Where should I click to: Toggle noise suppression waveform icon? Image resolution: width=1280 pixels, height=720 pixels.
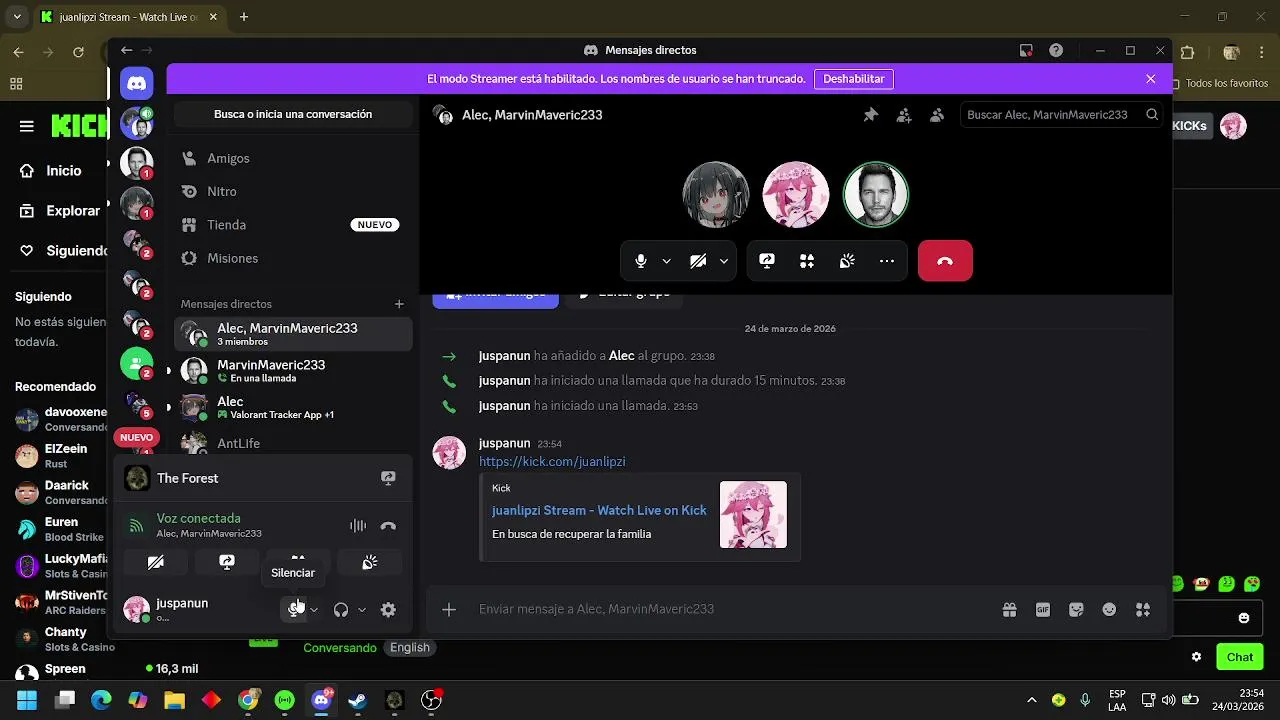pos(358,526)
